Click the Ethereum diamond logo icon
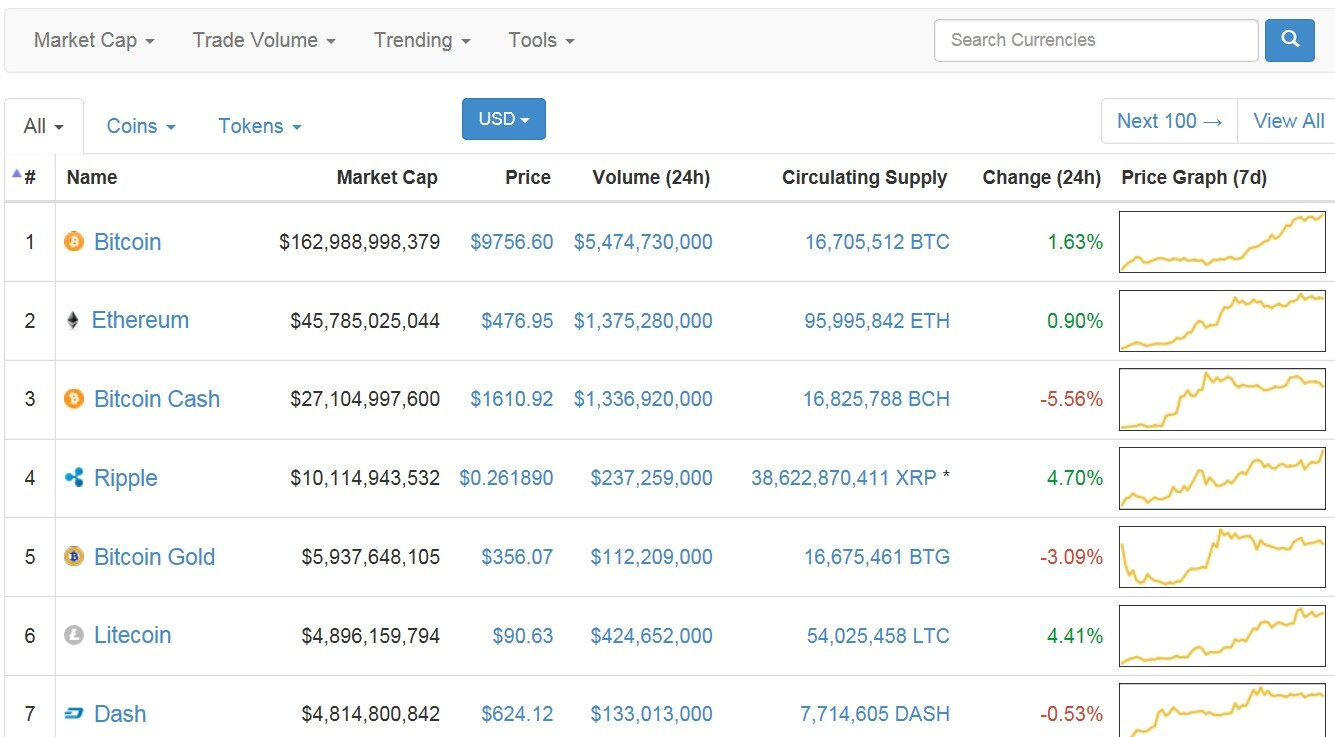 tap(72, 320)
